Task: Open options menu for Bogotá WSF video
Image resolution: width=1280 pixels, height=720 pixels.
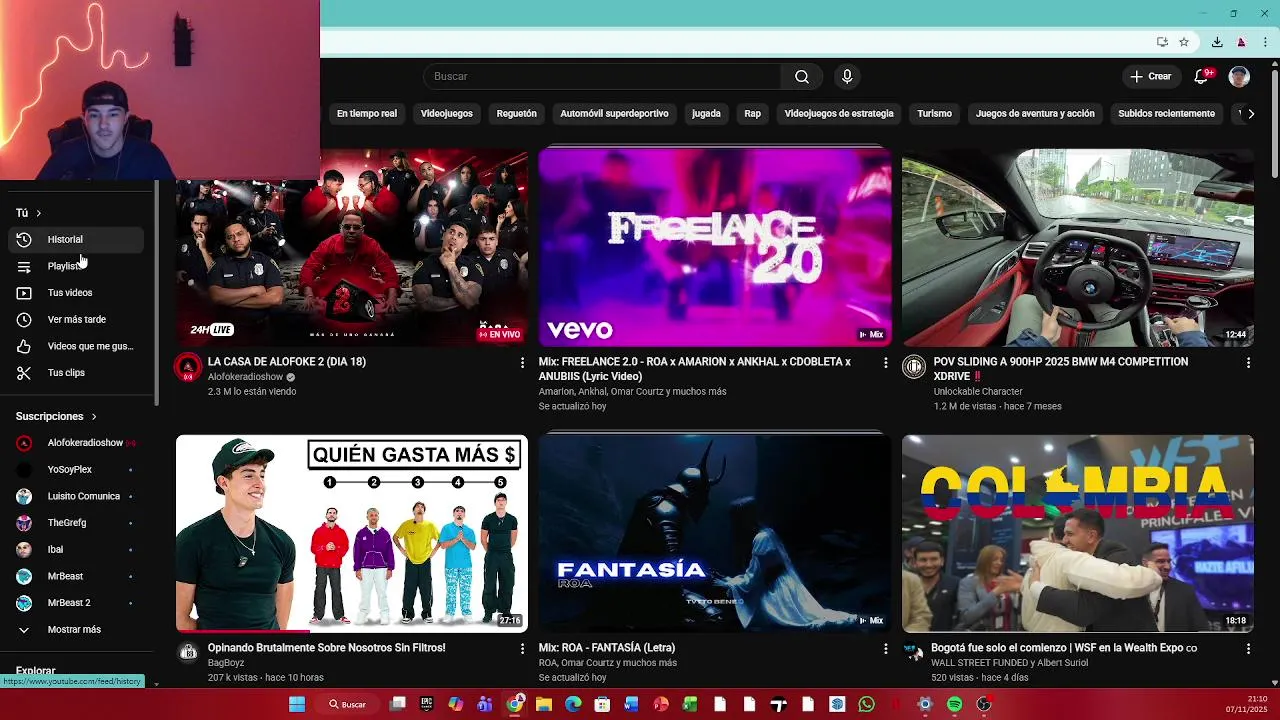Action: point(1248,649)
